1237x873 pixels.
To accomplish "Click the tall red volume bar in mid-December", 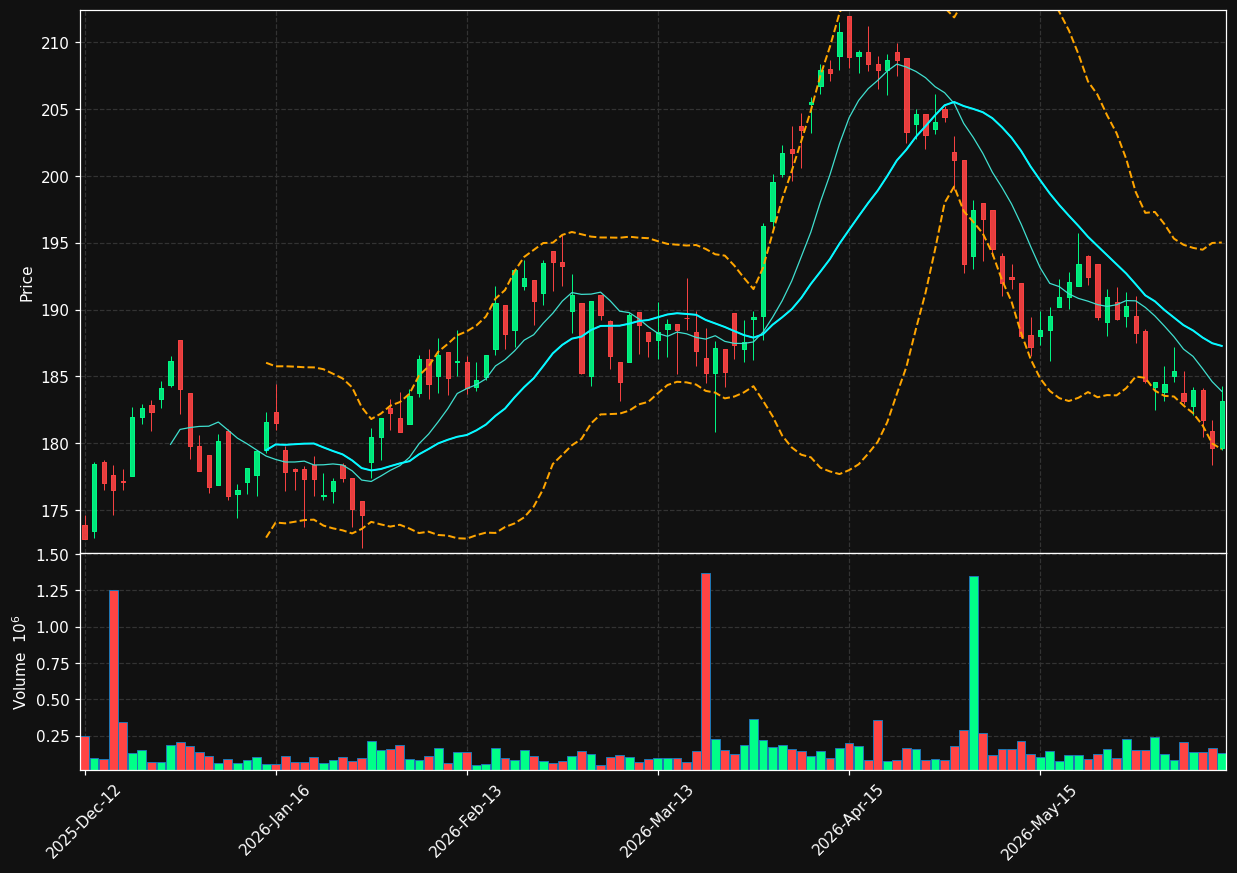I will coord(113,680).
